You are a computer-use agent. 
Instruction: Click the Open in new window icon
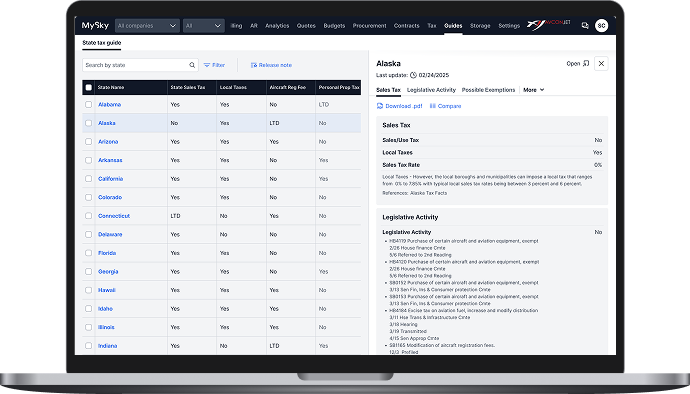tap(586, 63)
